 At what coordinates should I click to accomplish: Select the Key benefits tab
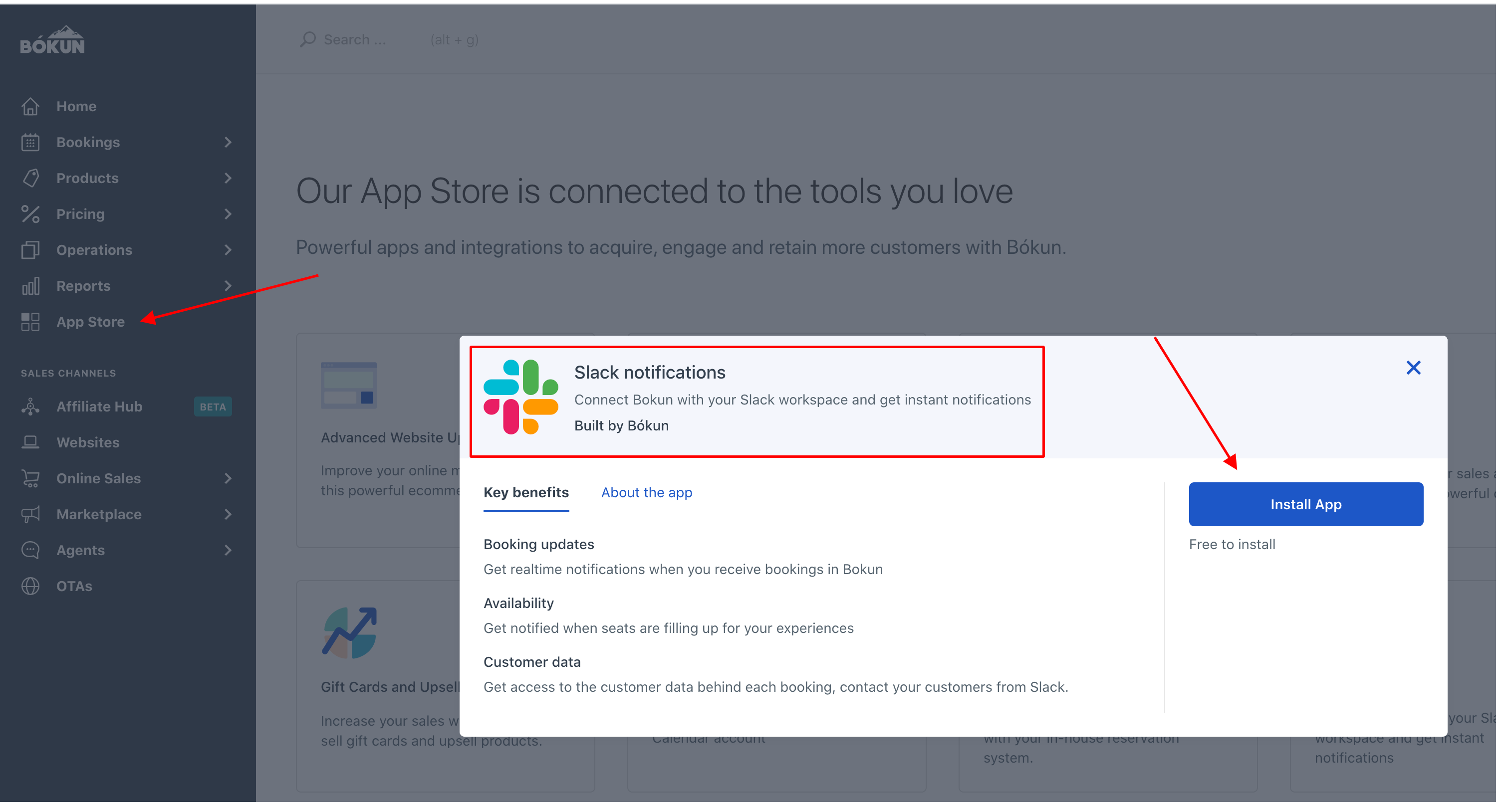[x=529, y=496]
